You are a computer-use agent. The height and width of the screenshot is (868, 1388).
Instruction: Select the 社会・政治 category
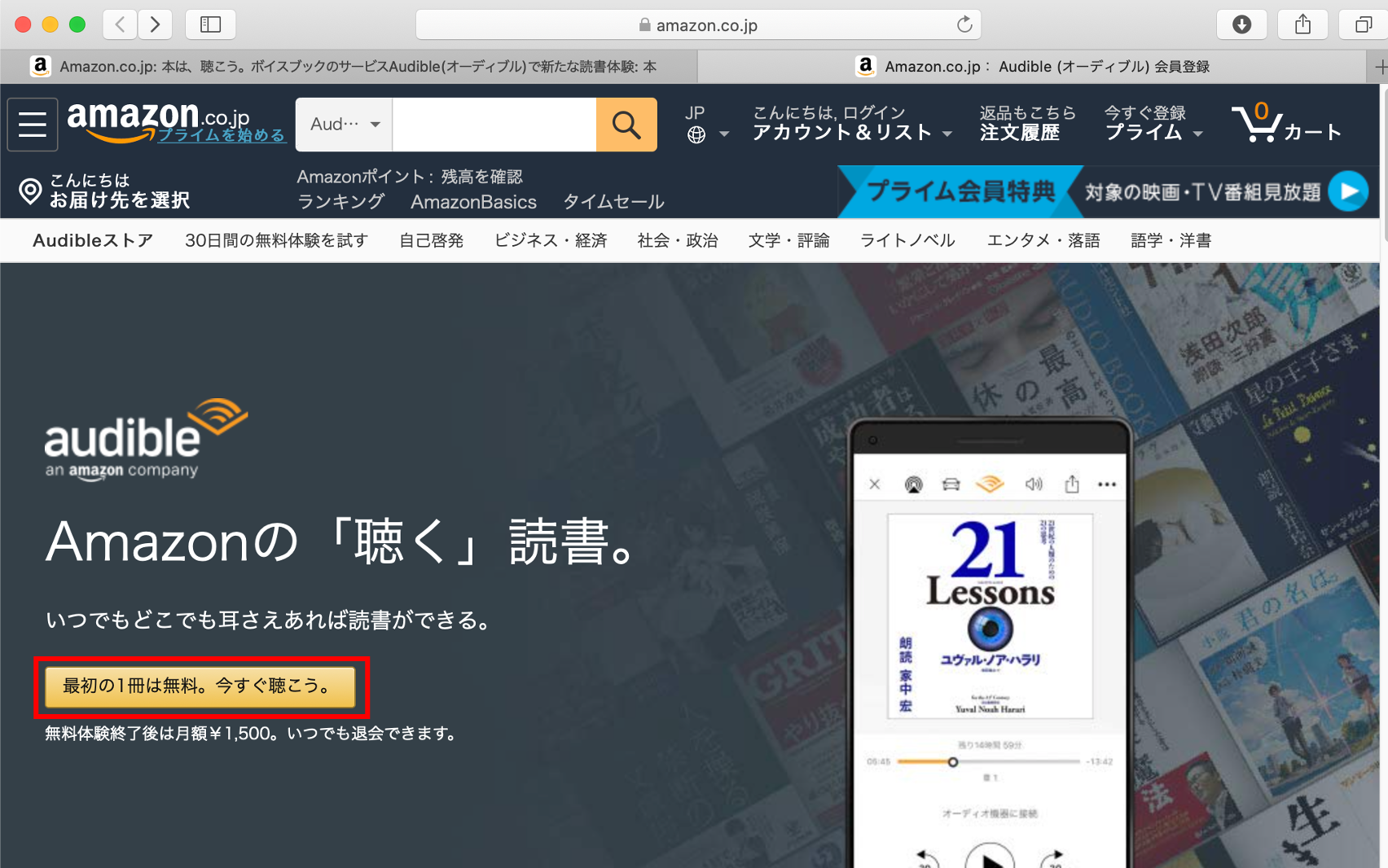[x=678, y=240]
